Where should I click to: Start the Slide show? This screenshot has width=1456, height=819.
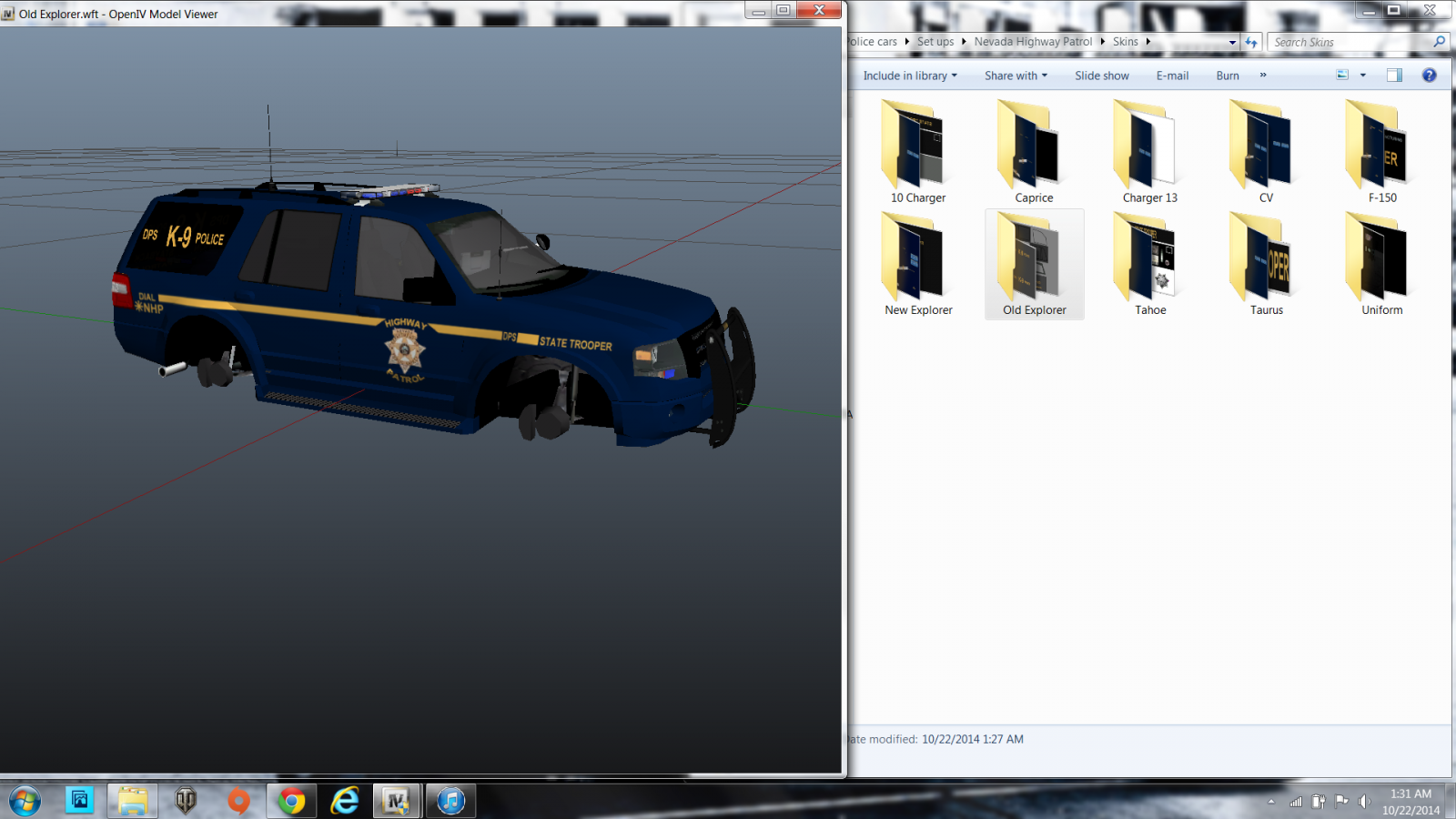pyautogui.click(x=1101, y=76)
